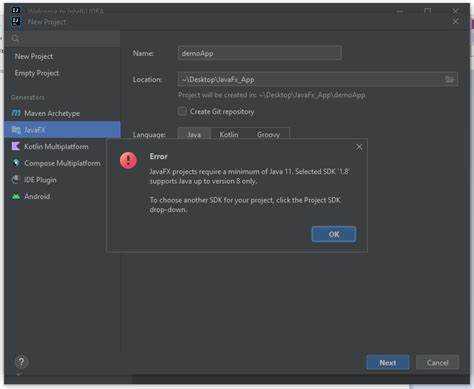Select Groovy language option
The width and height of the screenshot is (474, 389).
[268, 134]
